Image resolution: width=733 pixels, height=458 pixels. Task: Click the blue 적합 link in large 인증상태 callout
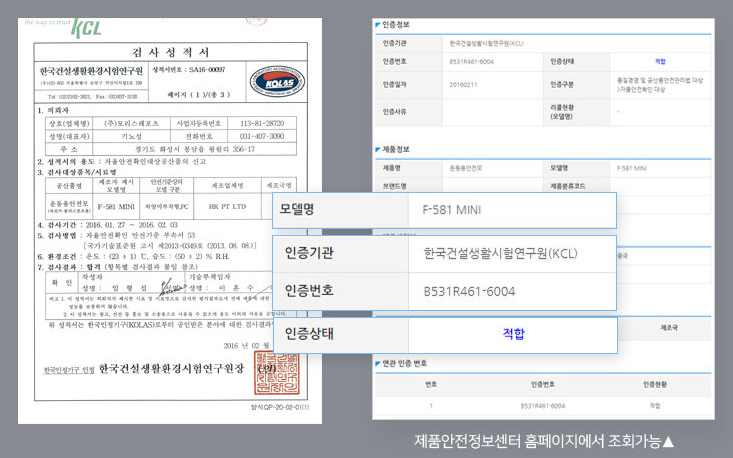[513, 334]
